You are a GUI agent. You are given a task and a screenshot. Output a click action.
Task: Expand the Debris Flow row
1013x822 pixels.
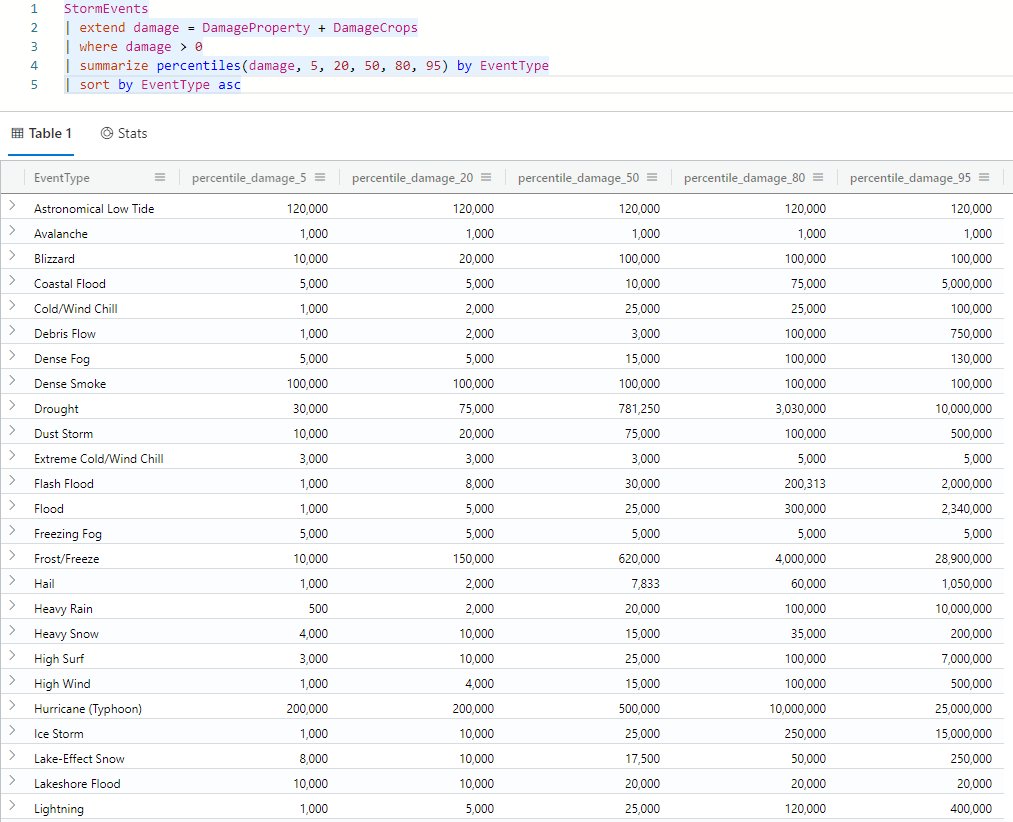[x=12, y=331]
